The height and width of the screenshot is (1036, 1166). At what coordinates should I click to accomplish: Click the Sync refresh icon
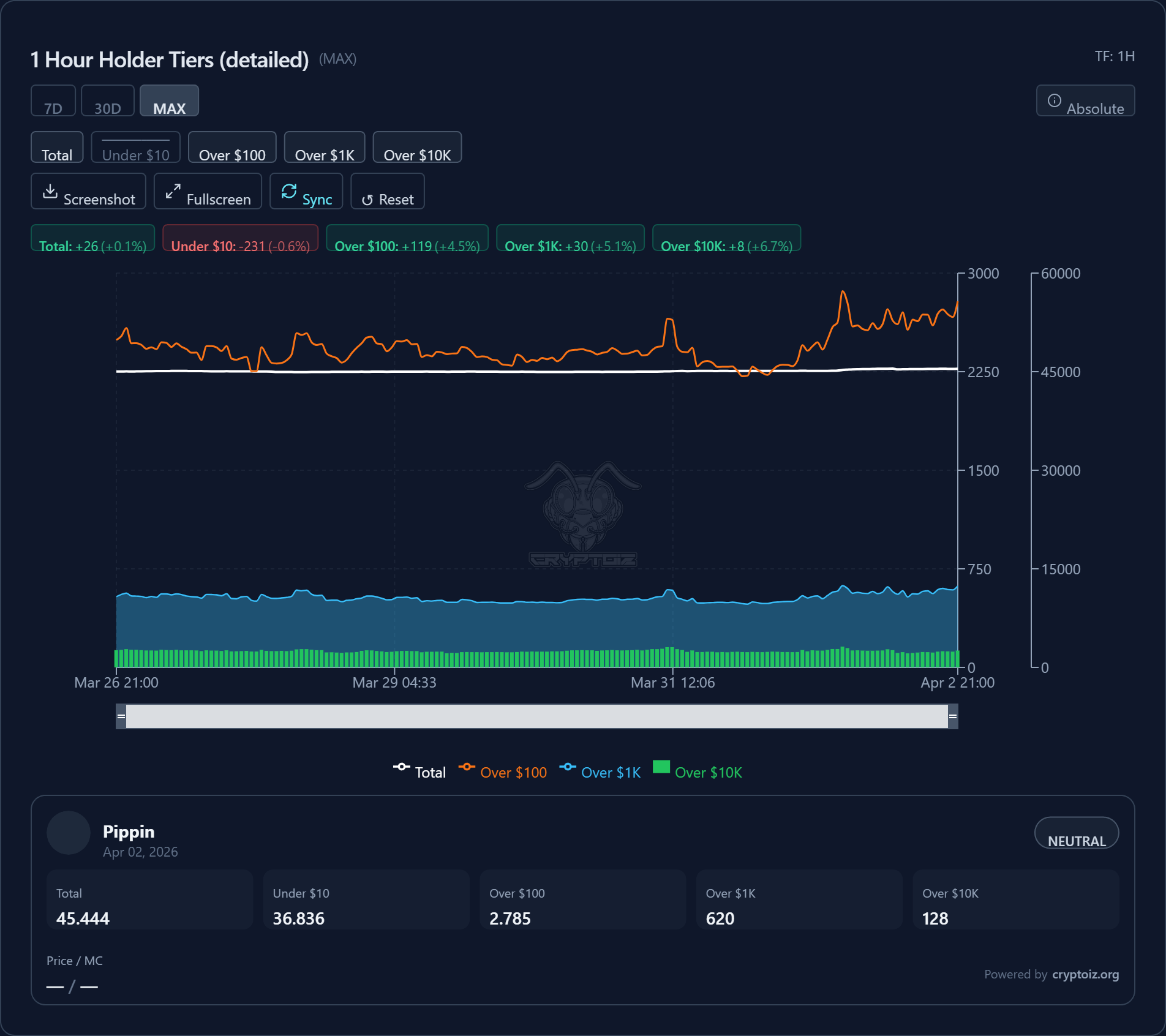point(289,191)
